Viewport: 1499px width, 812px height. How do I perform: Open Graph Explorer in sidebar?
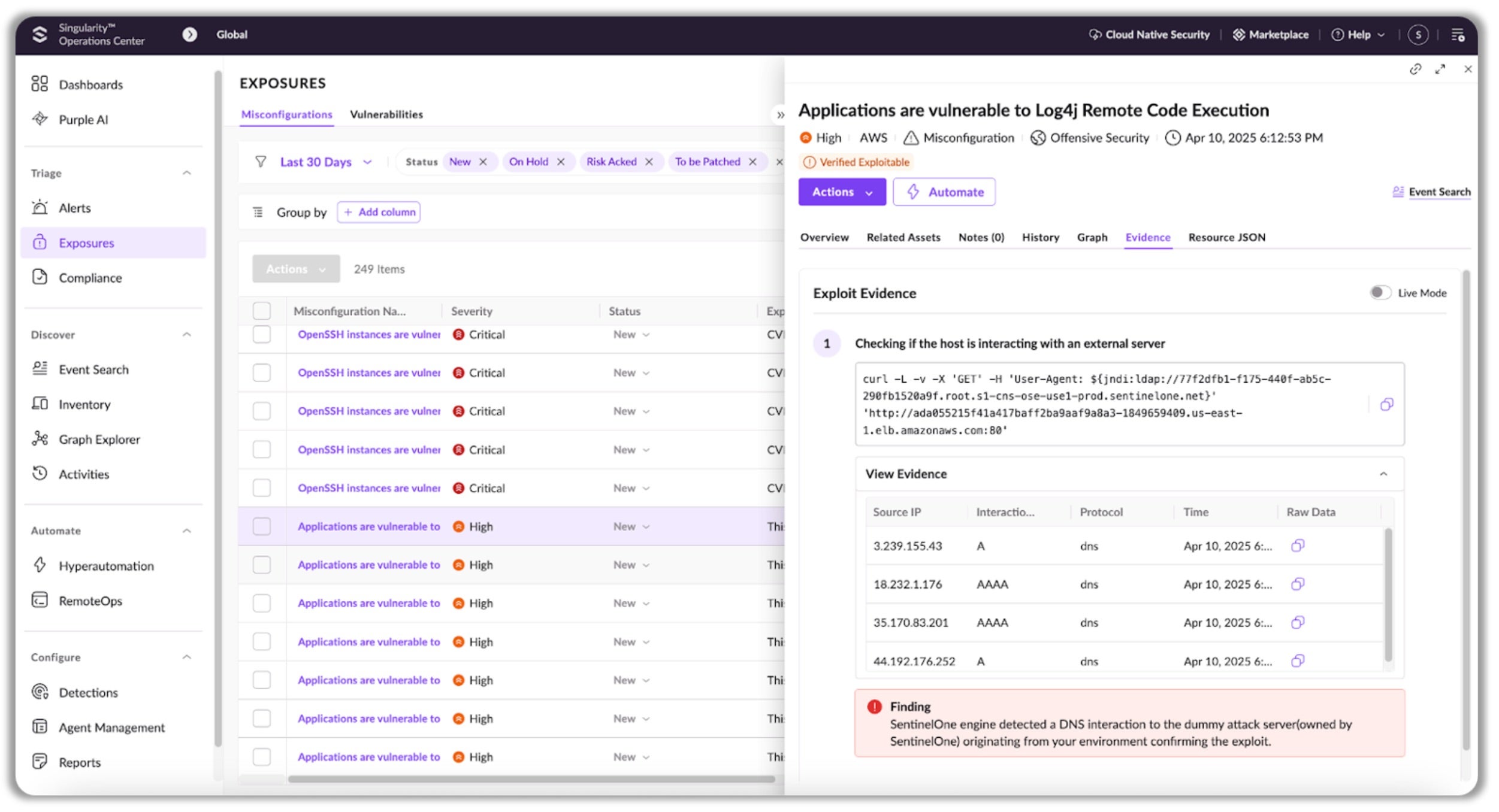[99, 440]
